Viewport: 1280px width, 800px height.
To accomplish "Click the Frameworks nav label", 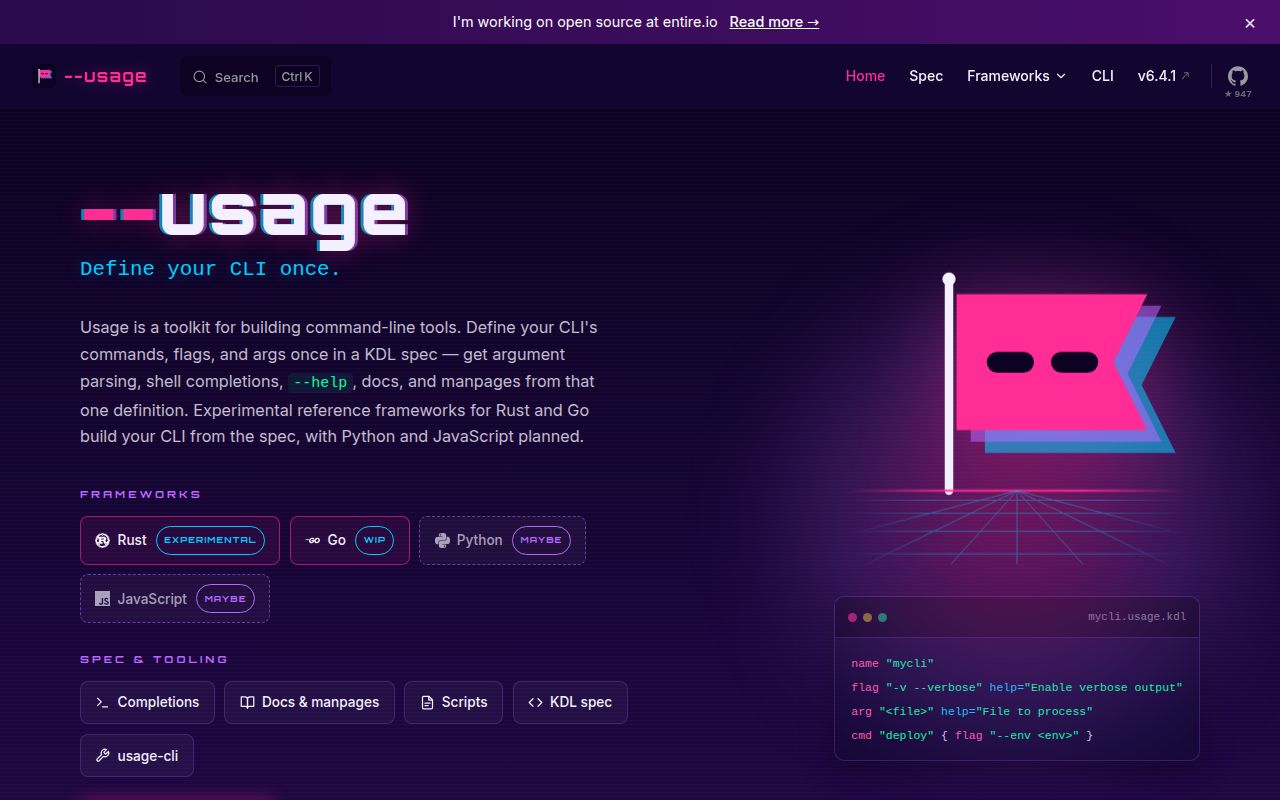I will click(1008, 76).
